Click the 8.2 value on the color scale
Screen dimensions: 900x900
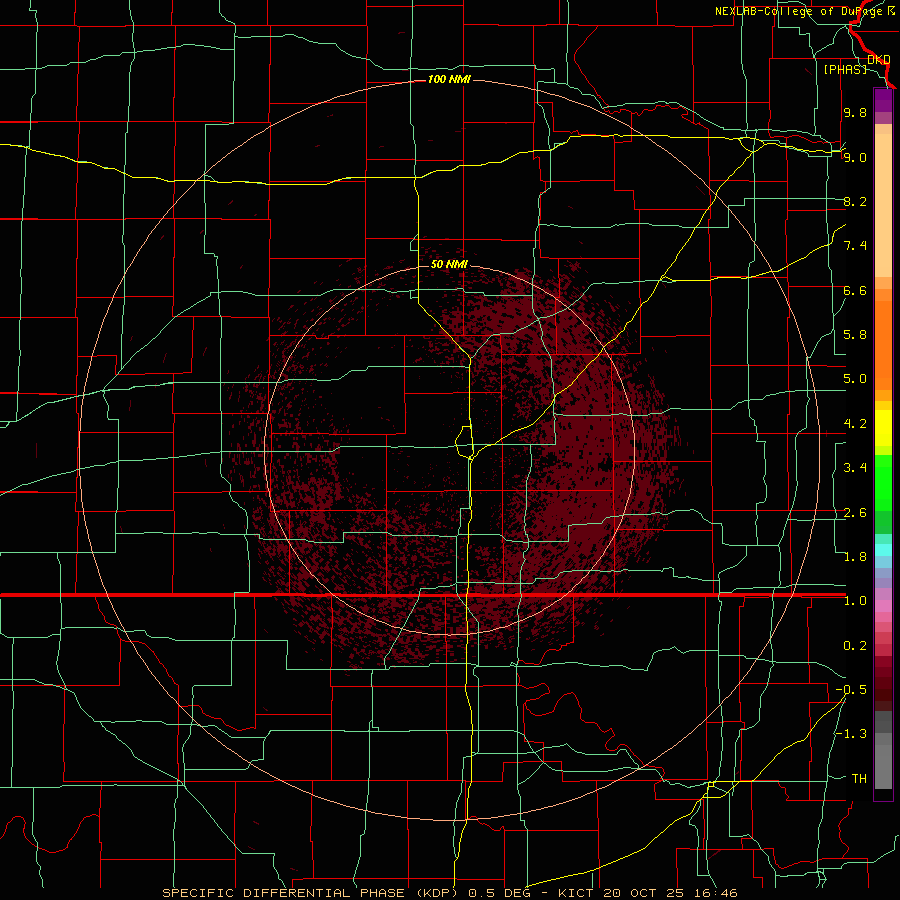(x=855, y=201)
